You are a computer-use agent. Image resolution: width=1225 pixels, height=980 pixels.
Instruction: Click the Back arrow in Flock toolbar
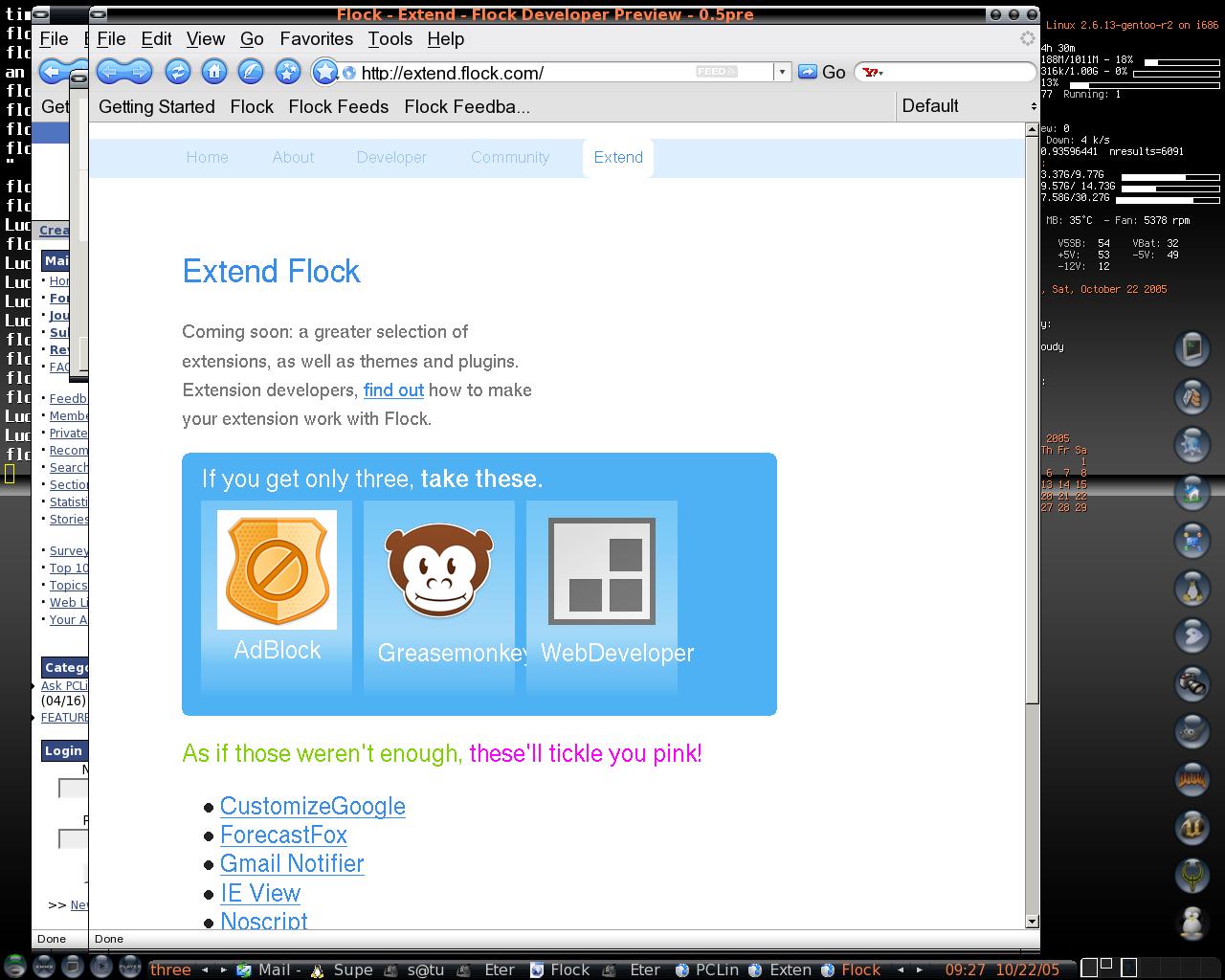click(110, 71)
